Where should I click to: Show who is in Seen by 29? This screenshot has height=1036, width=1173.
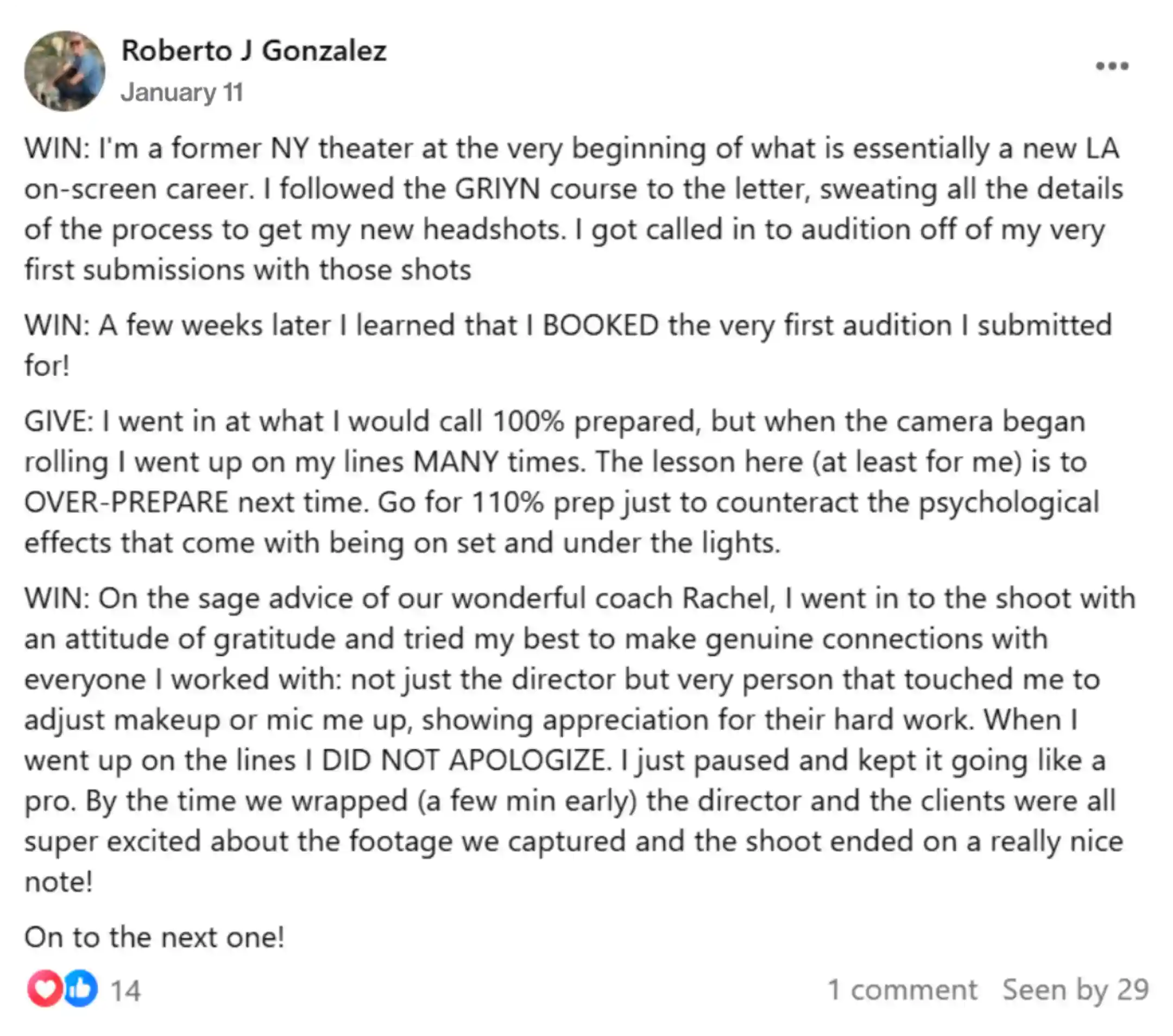pos(1075,989)
